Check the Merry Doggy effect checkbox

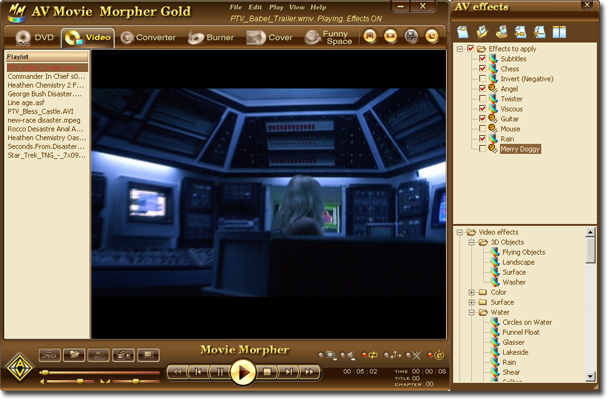tap(482, 149)
